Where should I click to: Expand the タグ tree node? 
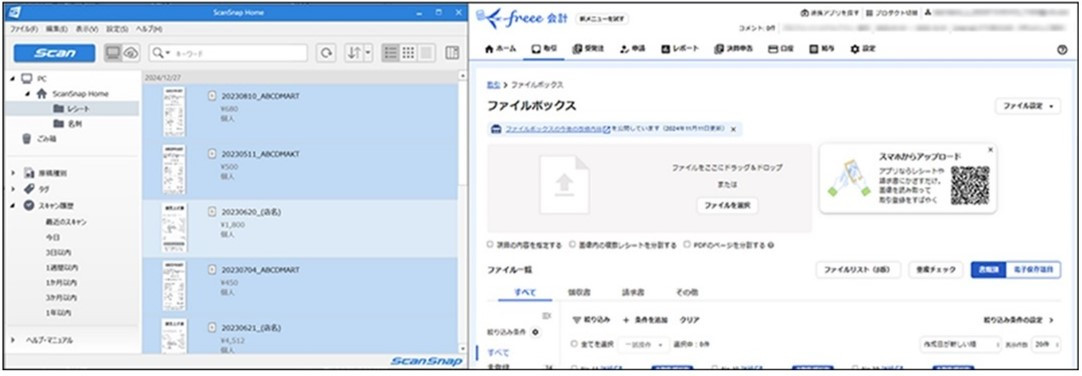pyautogui.click(x=12, y=188)
